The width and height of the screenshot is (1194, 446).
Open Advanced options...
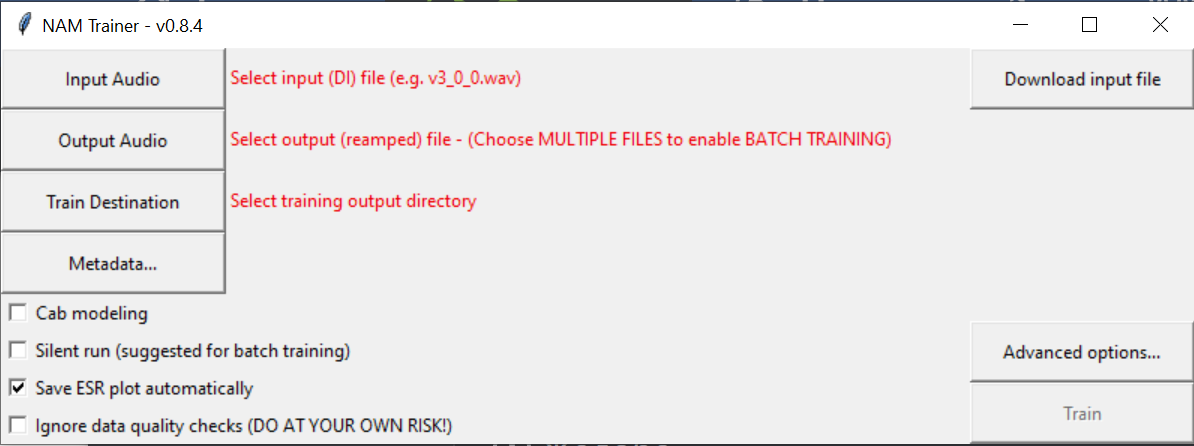point(1081,352)
